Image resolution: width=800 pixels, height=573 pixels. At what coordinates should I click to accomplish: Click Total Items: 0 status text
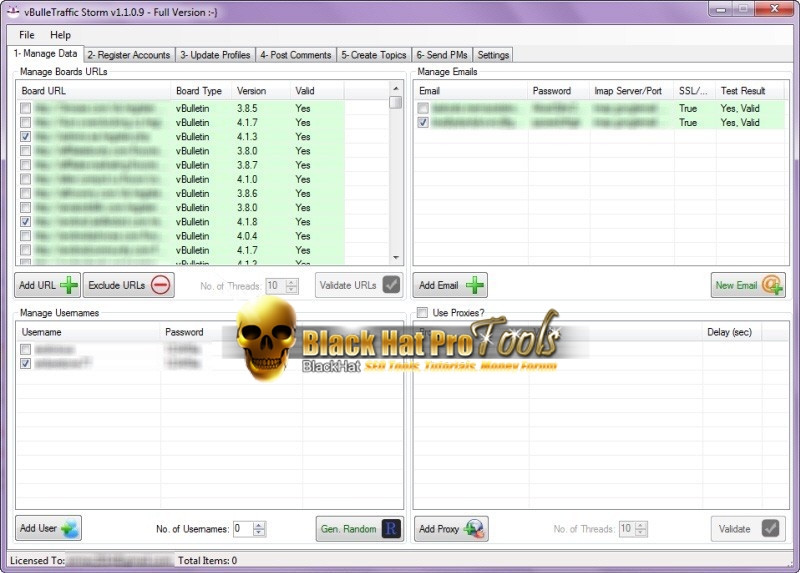coord(207,560)
